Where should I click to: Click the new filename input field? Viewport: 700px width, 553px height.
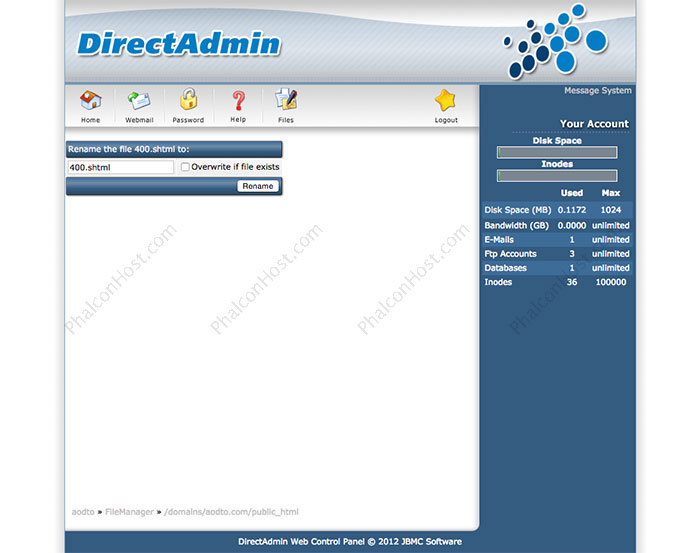tap(121, 167)
